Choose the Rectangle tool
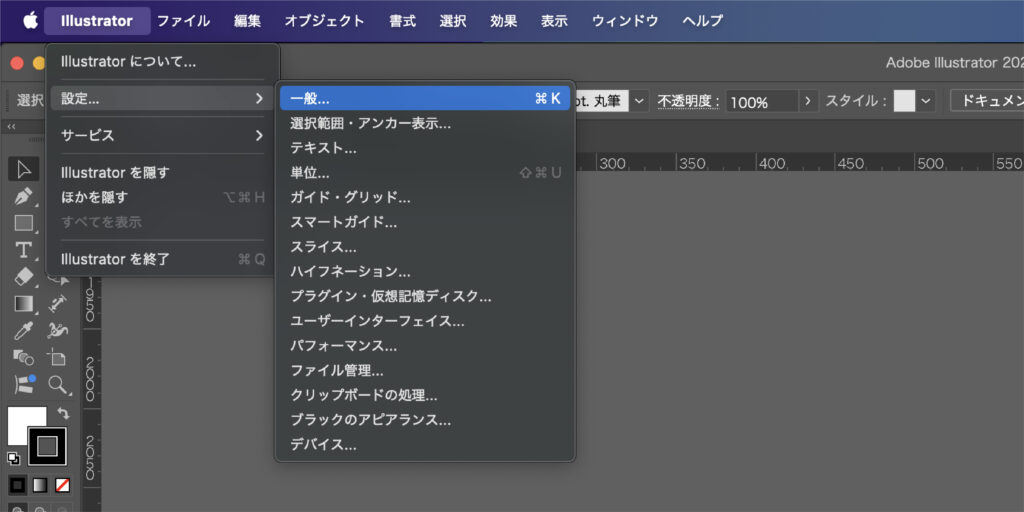Viewport: 1024px width, 512px height. [24, 223]
